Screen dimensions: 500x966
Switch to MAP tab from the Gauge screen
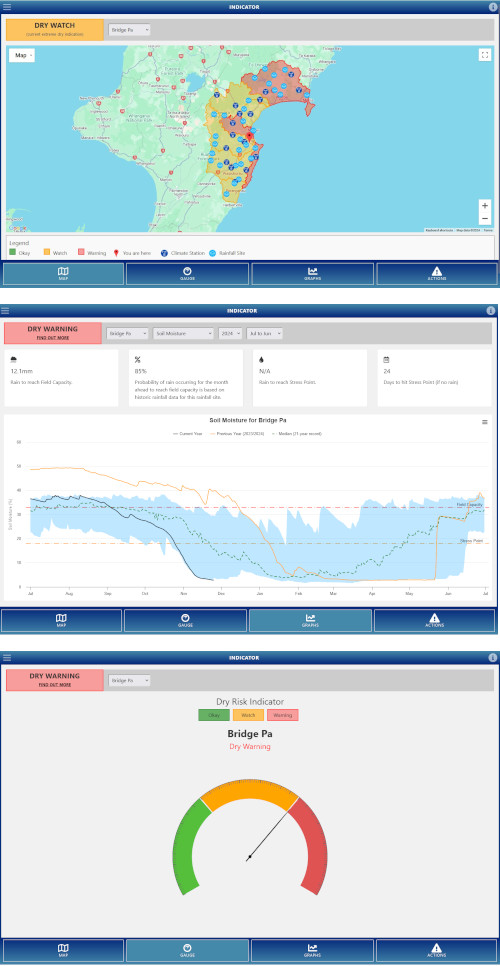click(x=63, y=951)
